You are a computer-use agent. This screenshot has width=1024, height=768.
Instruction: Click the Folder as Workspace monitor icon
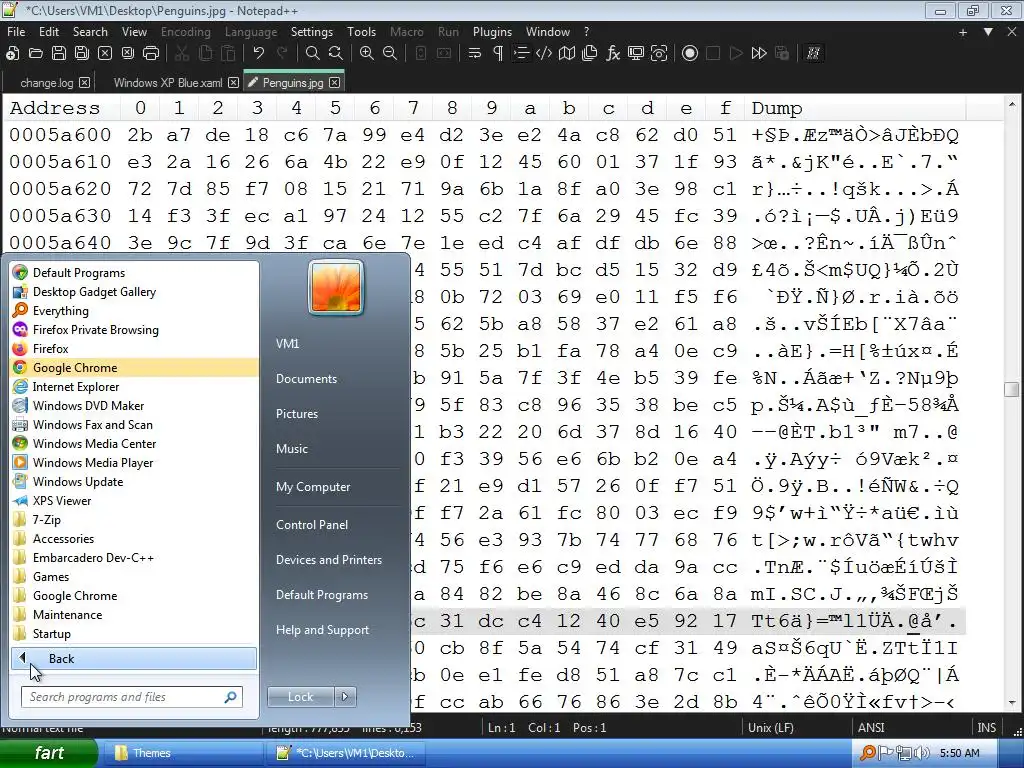point(636,54)
